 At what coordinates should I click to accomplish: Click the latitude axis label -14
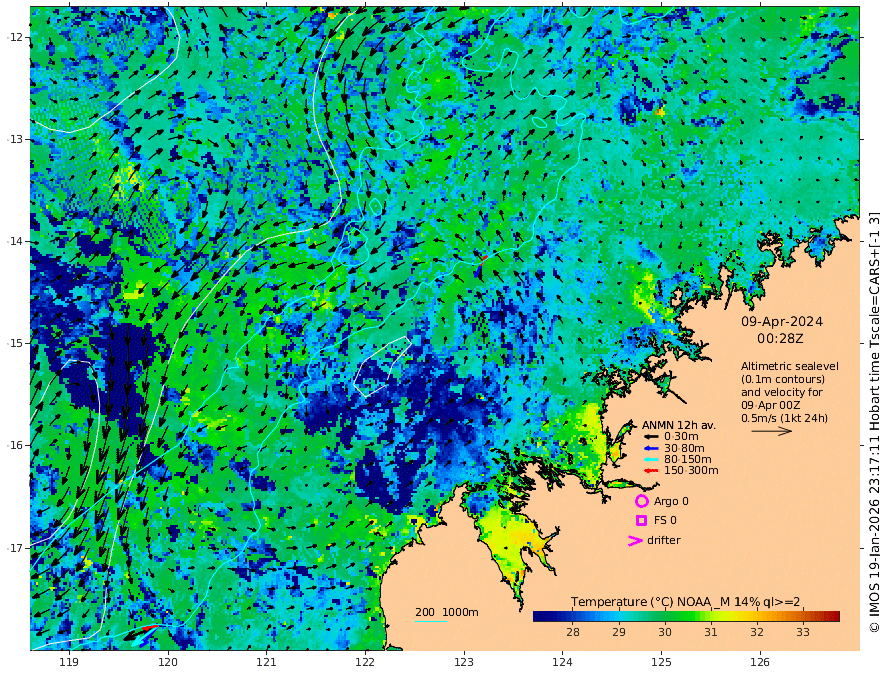[x=15, y=241]
